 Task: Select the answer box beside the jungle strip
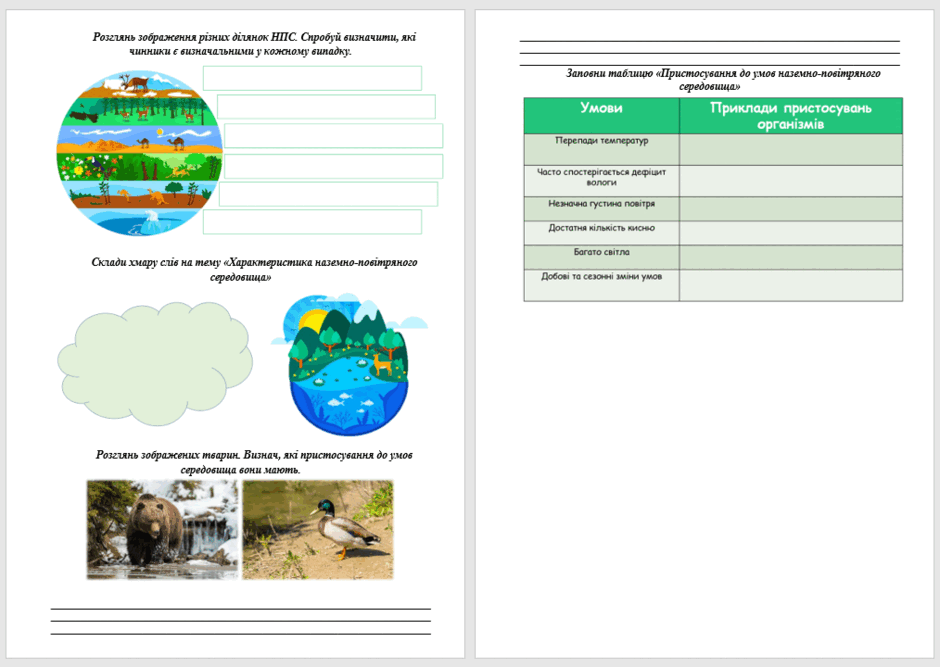(333, 166)
